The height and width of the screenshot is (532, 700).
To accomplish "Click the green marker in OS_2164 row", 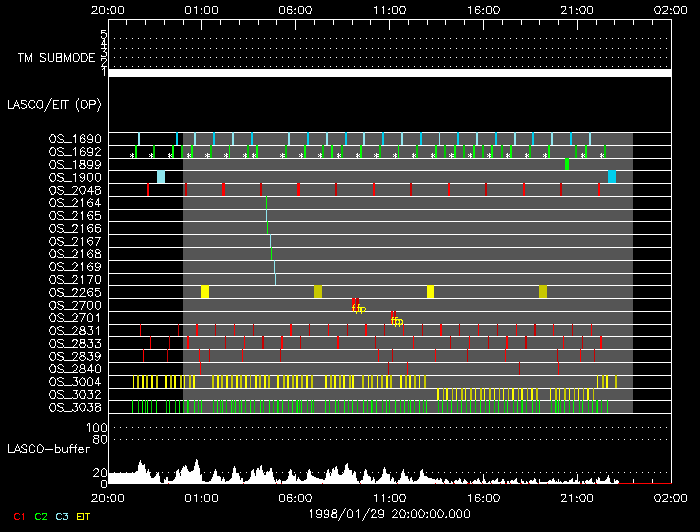I will point(267,203).
